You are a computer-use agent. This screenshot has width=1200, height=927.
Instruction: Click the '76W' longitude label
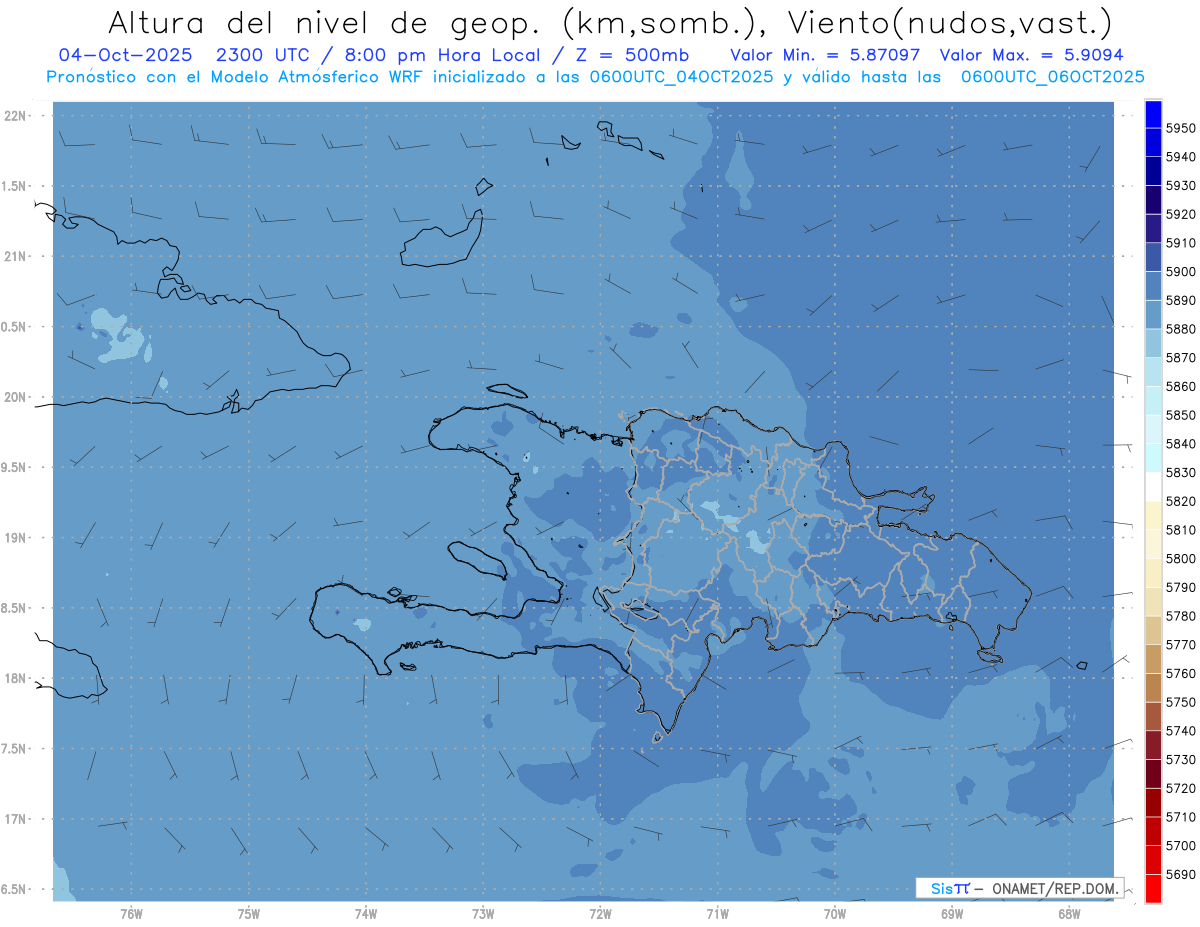point(131,914)
